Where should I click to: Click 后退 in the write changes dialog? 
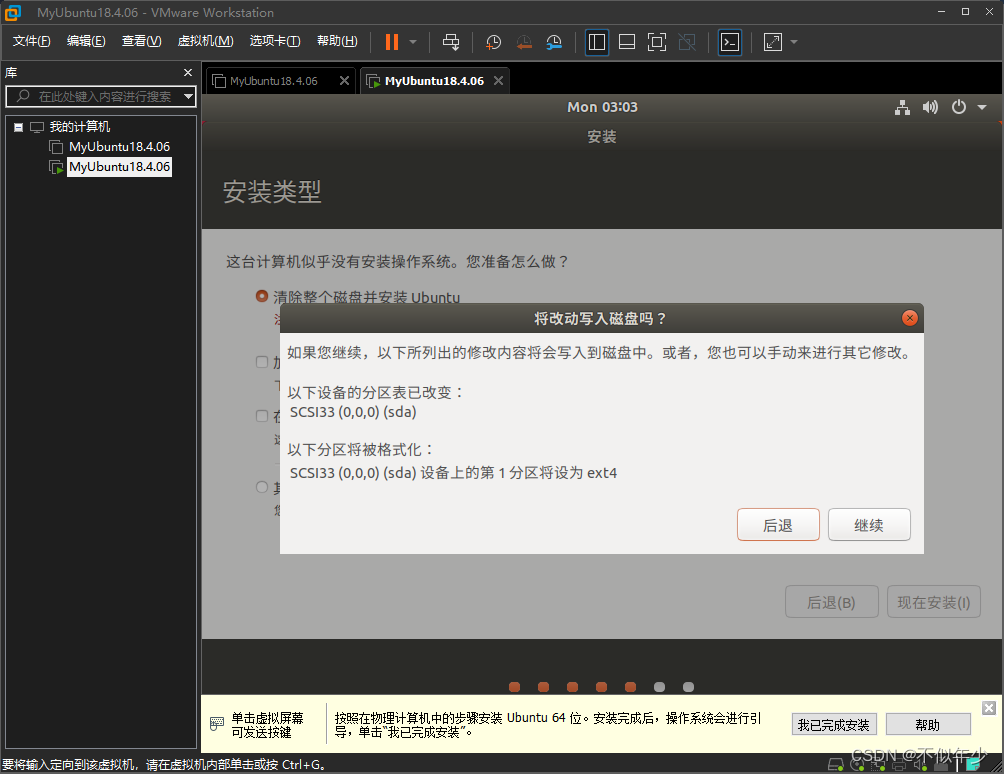(778, 525)
